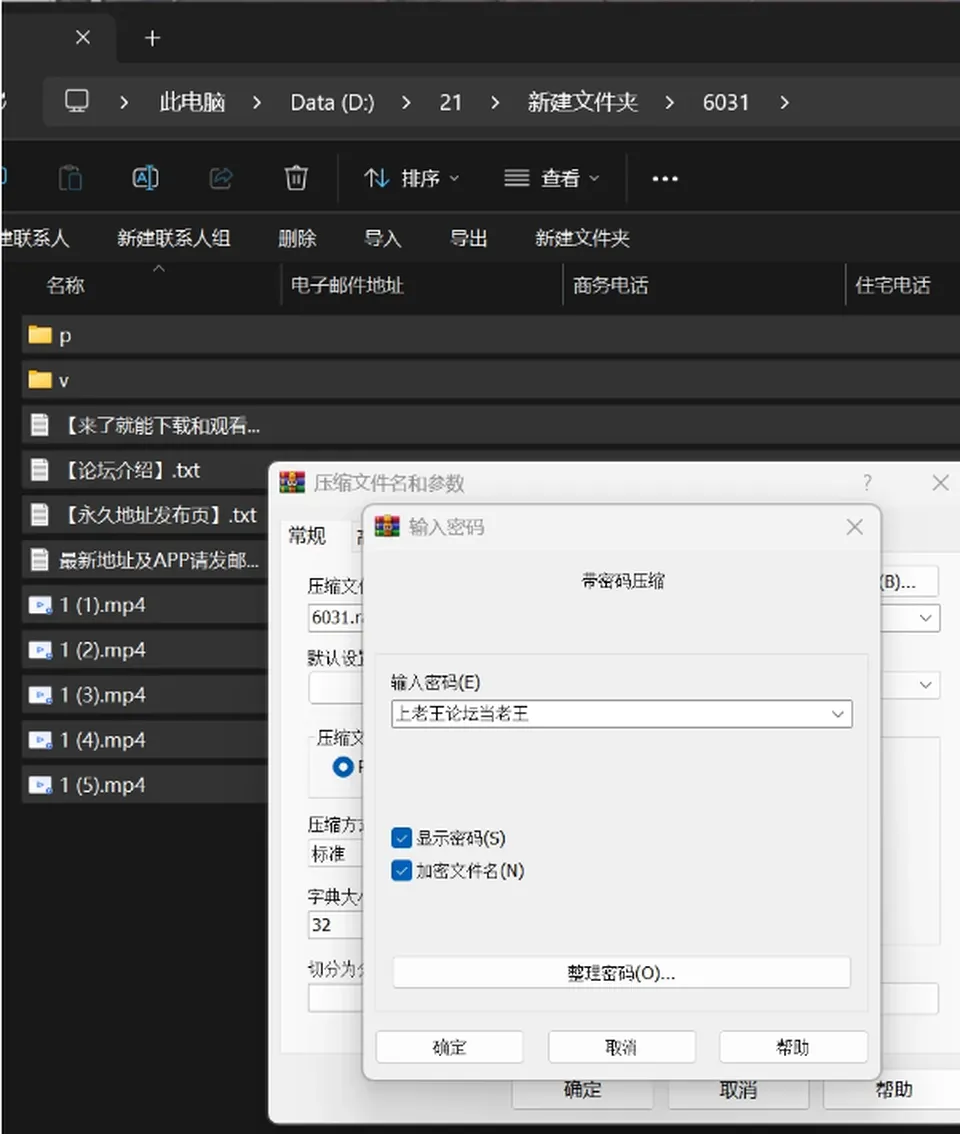
Task: Click the trash delete icon in toolbar
Action: (296, 178)
